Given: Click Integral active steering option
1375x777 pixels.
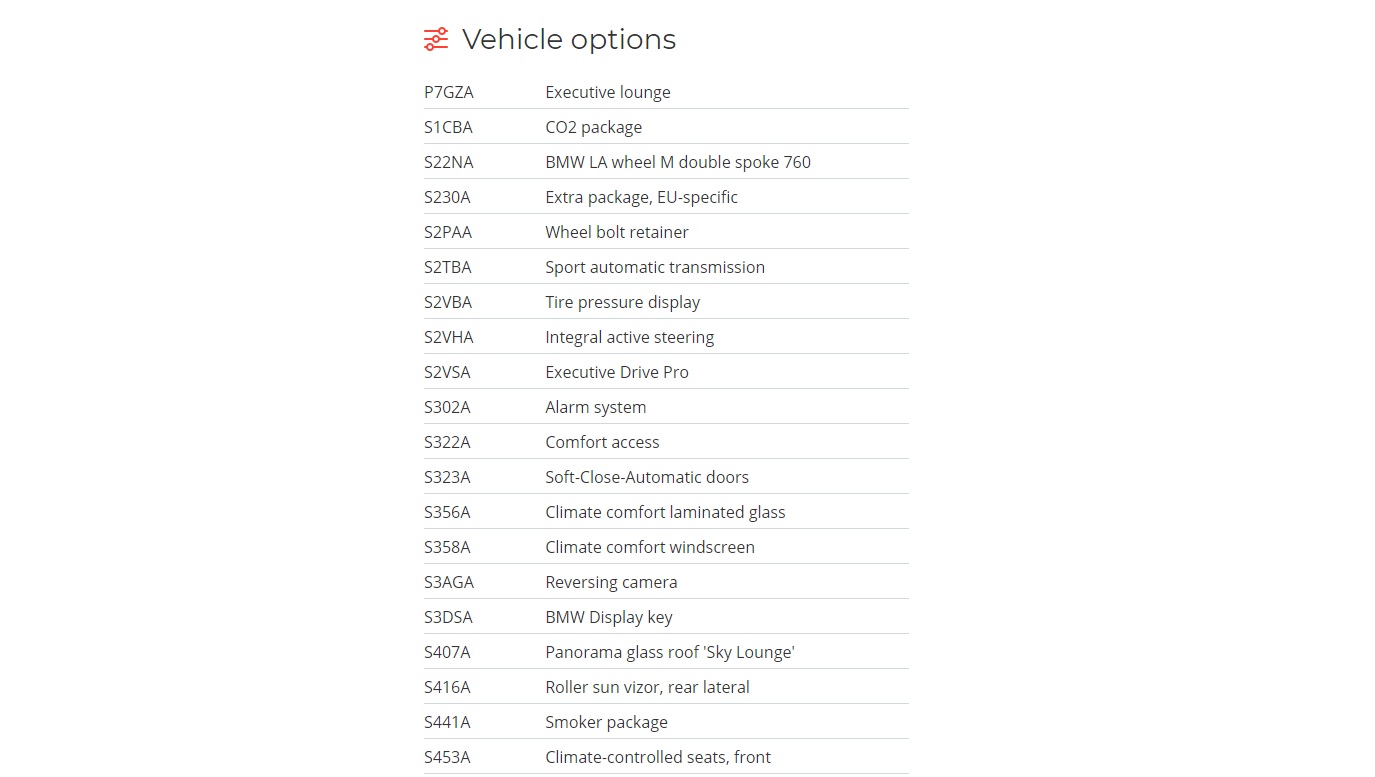Looking at the screenshot, I should pos(629,337).
